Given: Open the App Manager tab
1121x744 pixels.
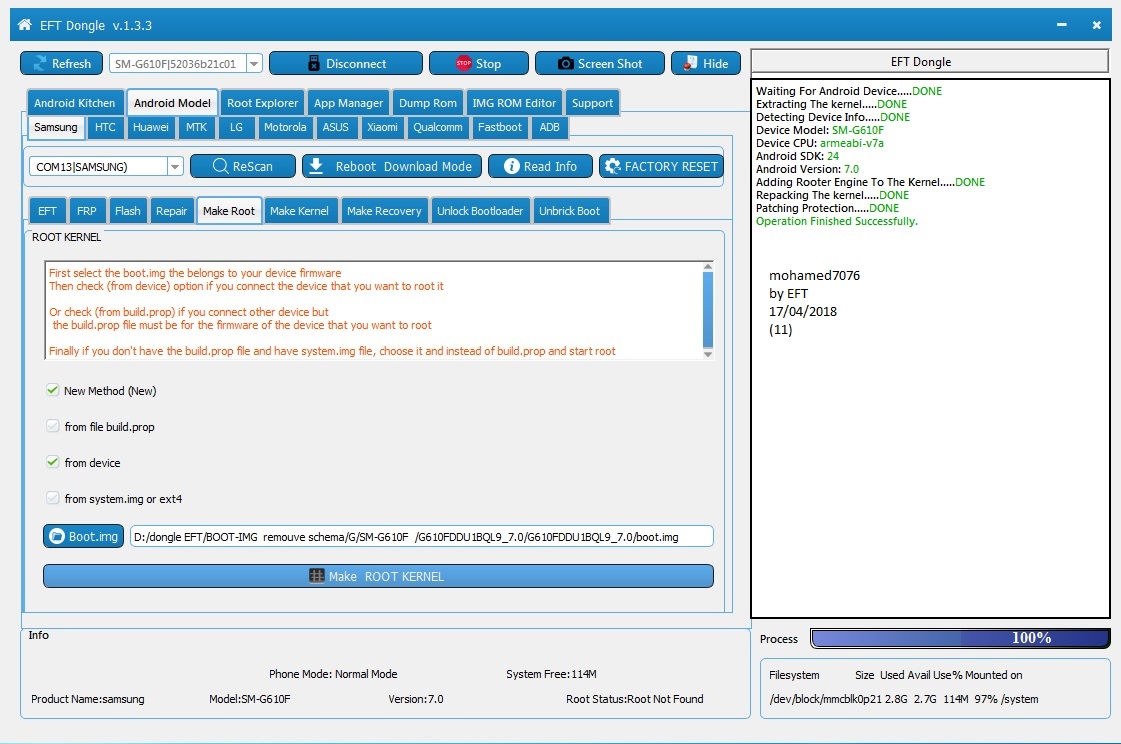Looking at the screenshot, I should (x=348, y=103).
